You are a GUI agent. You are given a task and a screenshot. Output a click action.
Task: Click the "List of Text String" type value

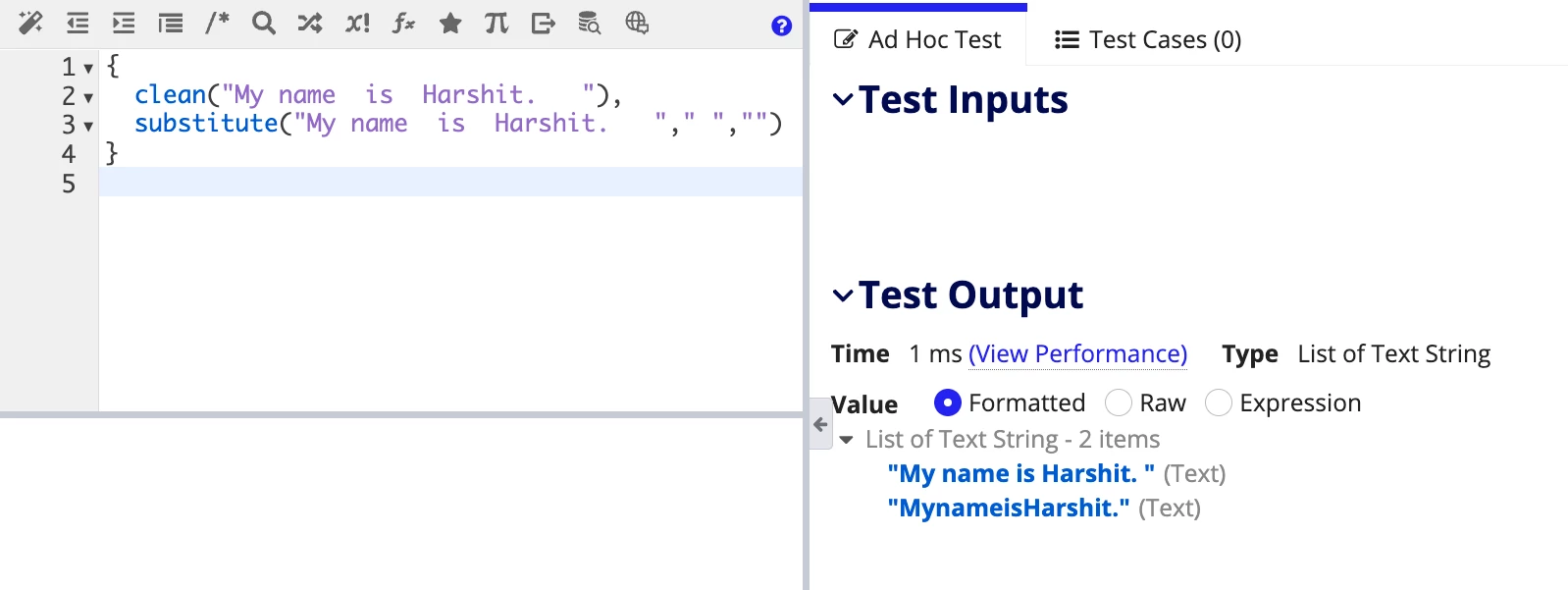pos(1393,353)
